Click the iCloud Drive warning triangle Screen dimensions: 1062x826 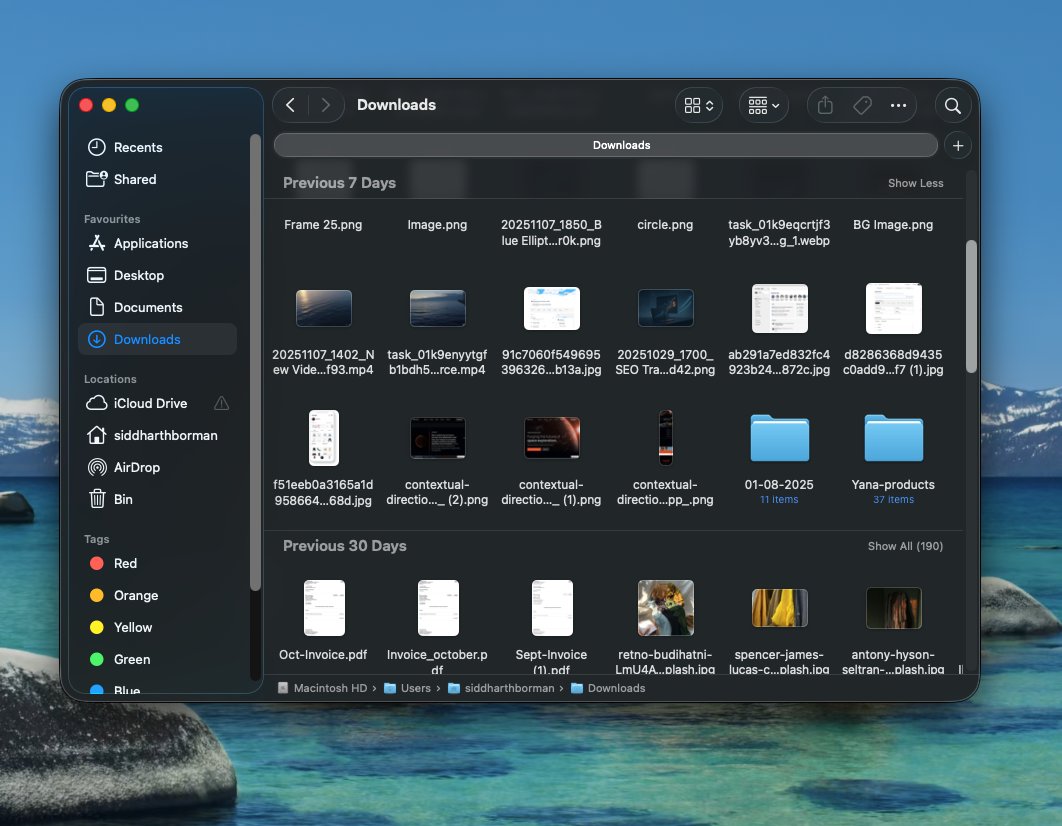221,404
